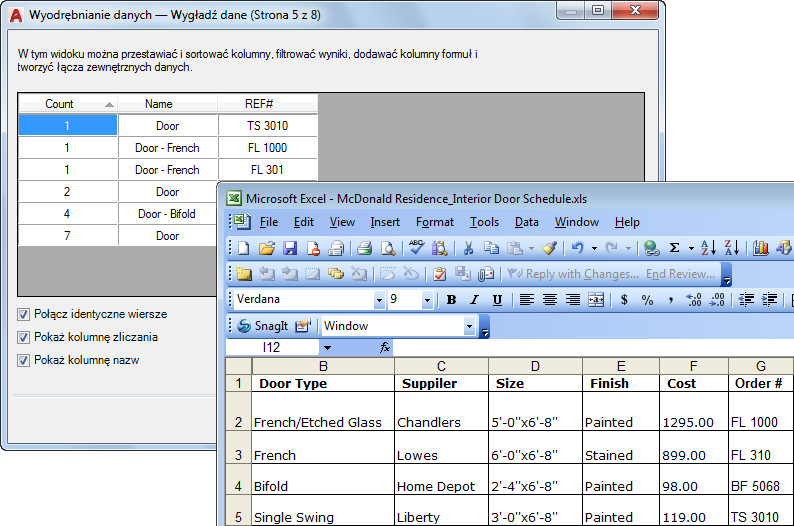
Task: Click Name column header in data table
Action: (x=168, y=104)
